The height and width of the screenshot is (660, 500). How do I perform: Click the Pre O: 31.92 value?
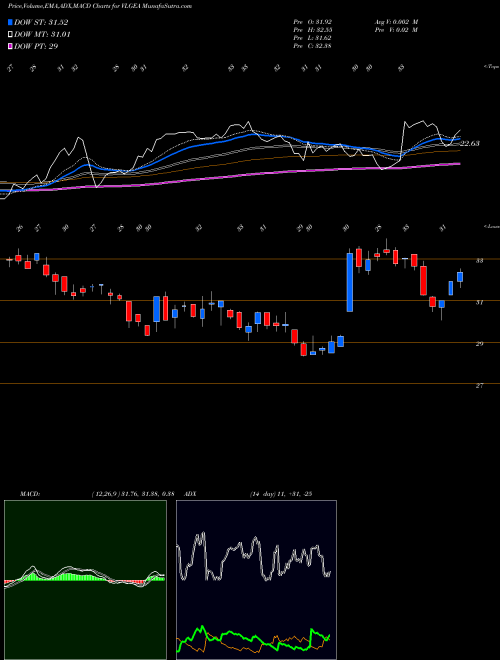(313, 22)
